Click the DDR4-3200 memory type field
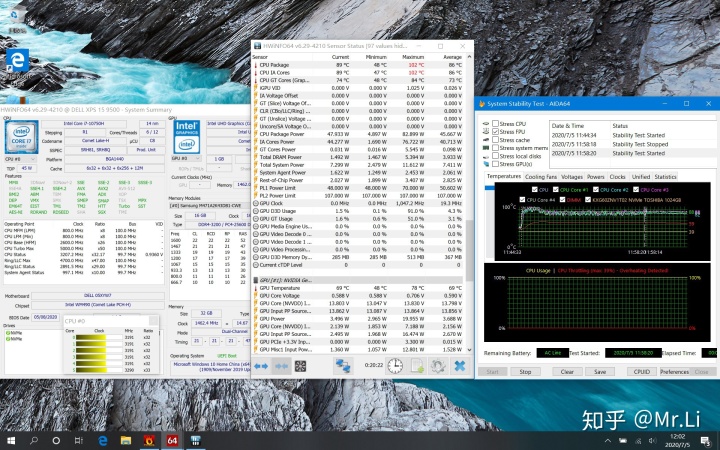 tap(216, 225)
